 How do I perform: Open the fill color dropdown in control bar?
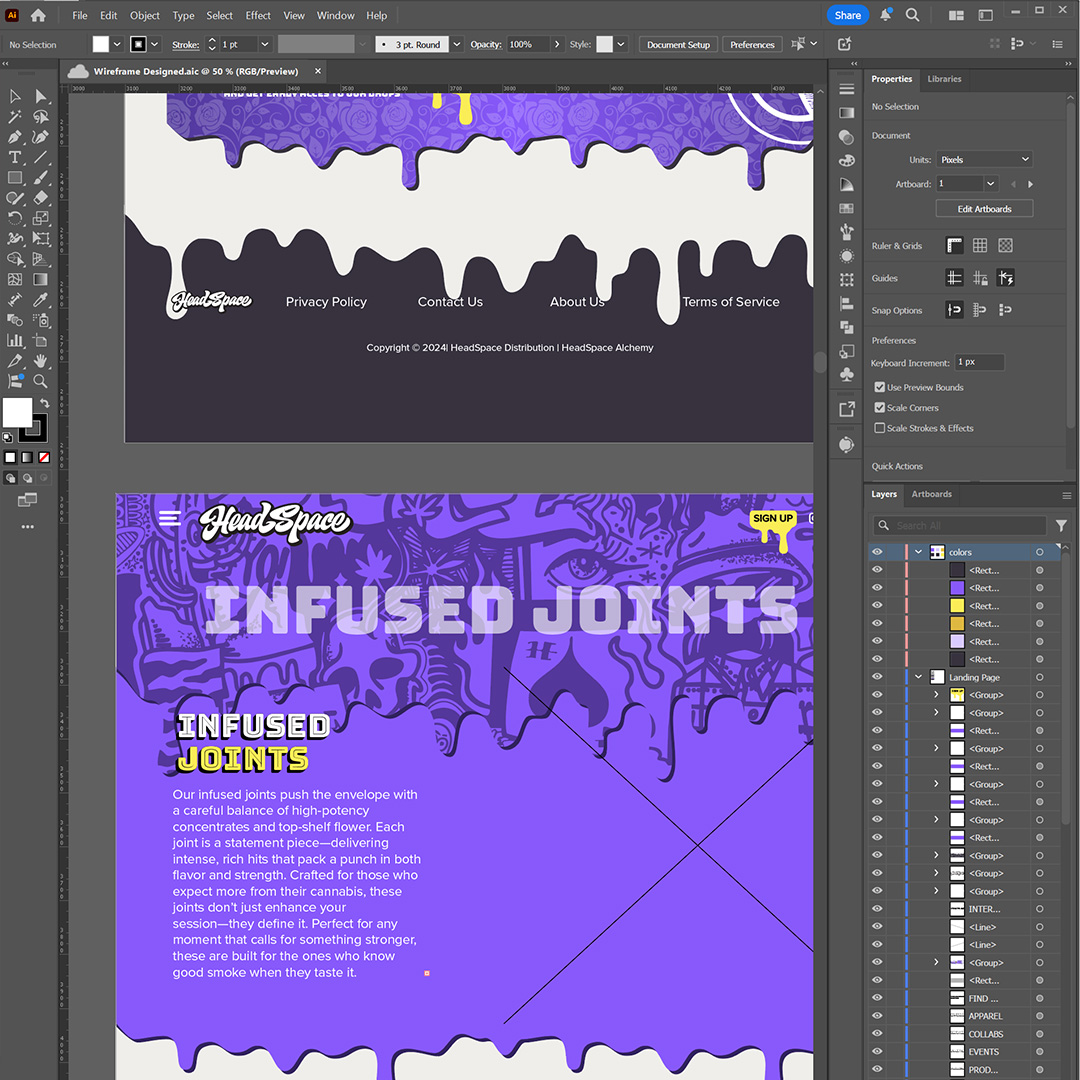pos(116,44)
